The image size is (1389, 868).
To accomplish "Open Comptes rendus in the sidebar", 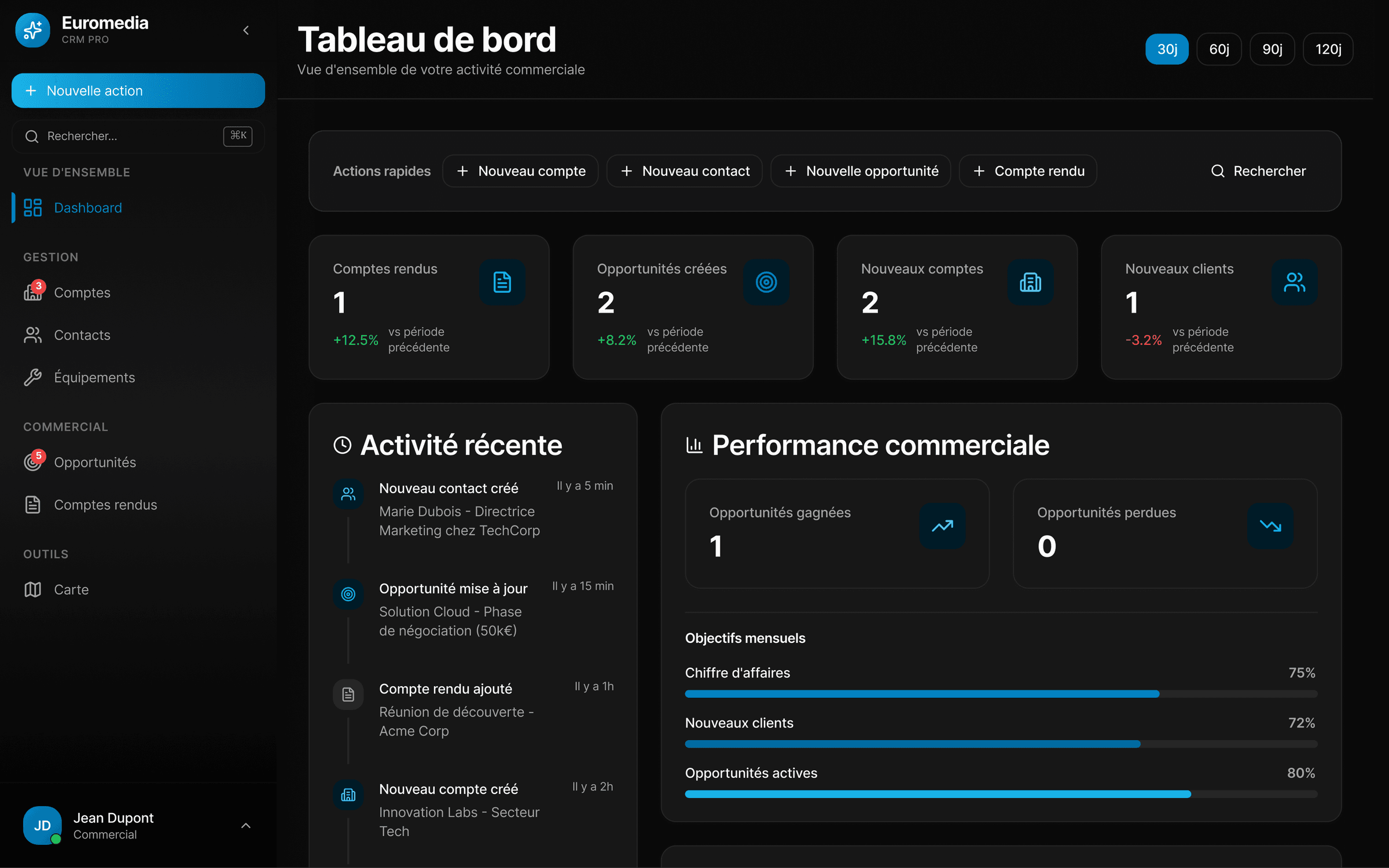I will [x=138, y=505].
